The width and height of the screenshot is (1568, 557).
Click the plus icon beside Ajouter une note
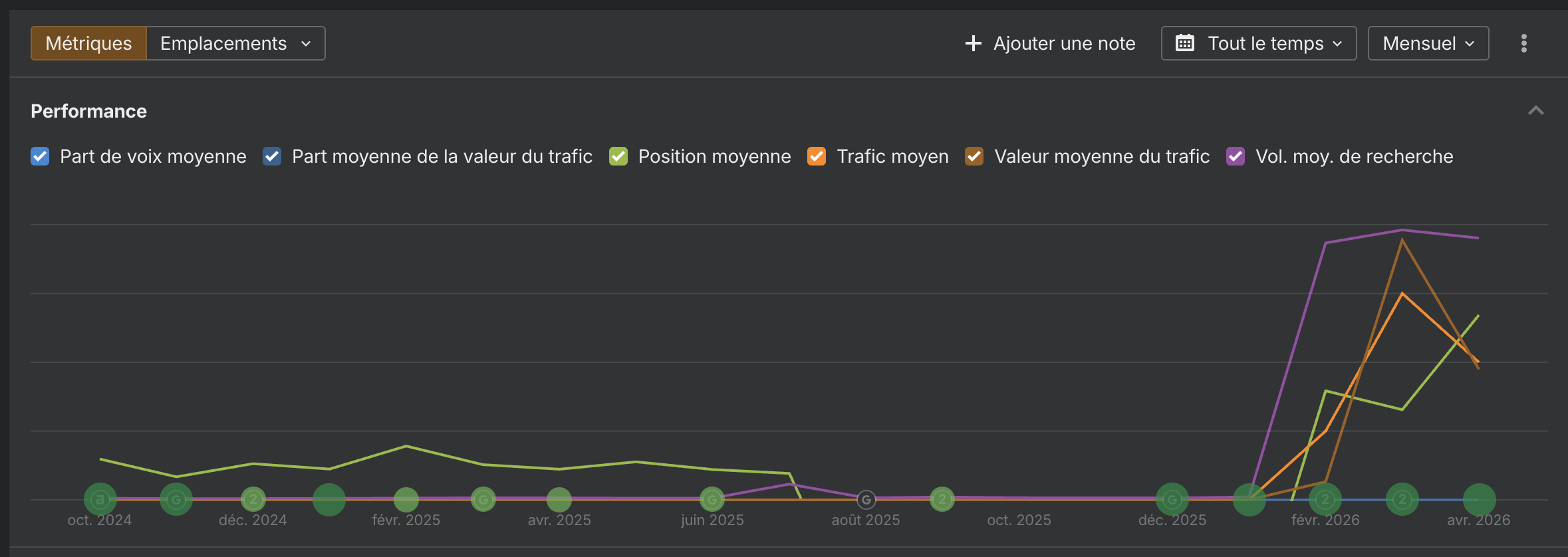pos(973,43)
